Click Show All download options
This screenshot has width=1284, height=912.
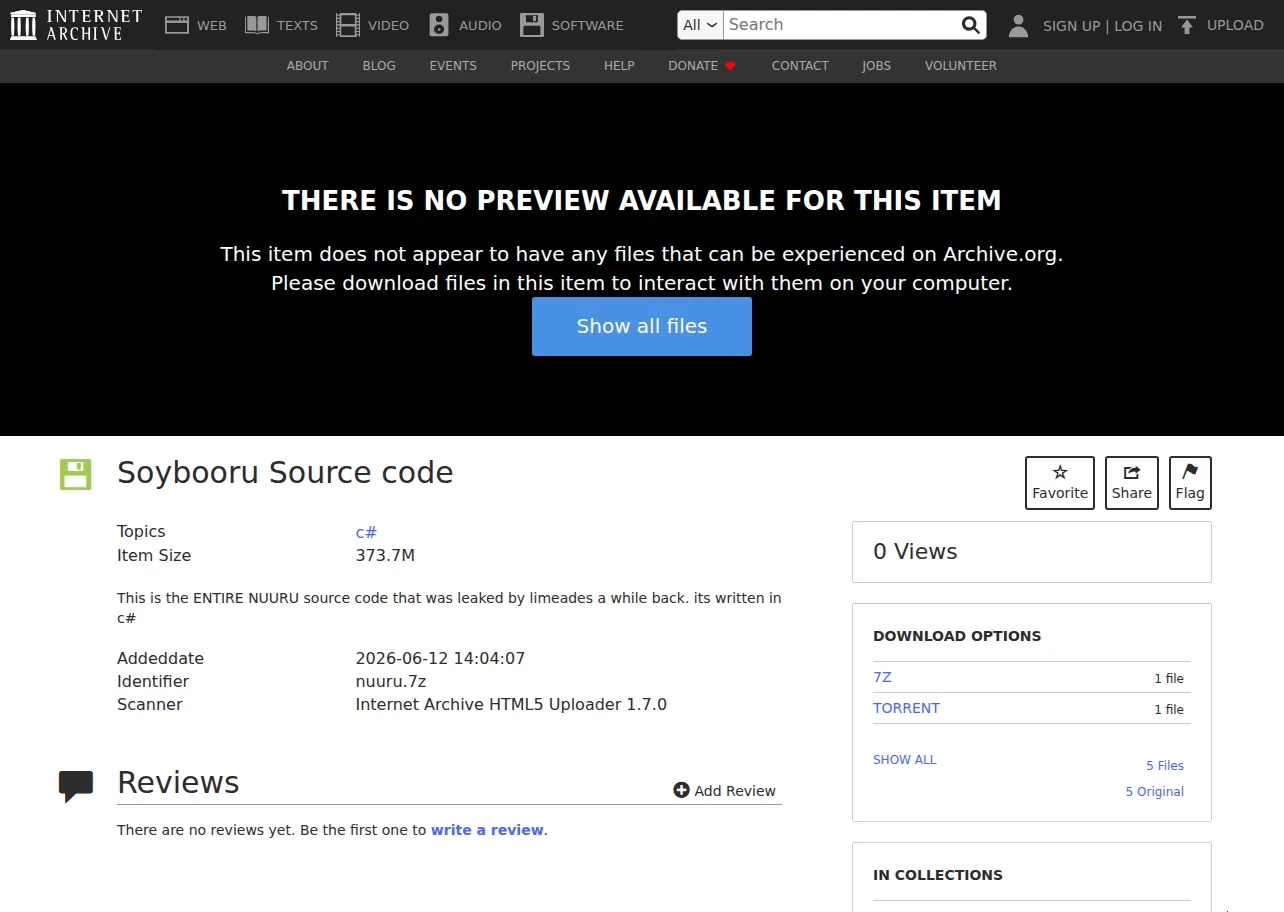[905, 760]
